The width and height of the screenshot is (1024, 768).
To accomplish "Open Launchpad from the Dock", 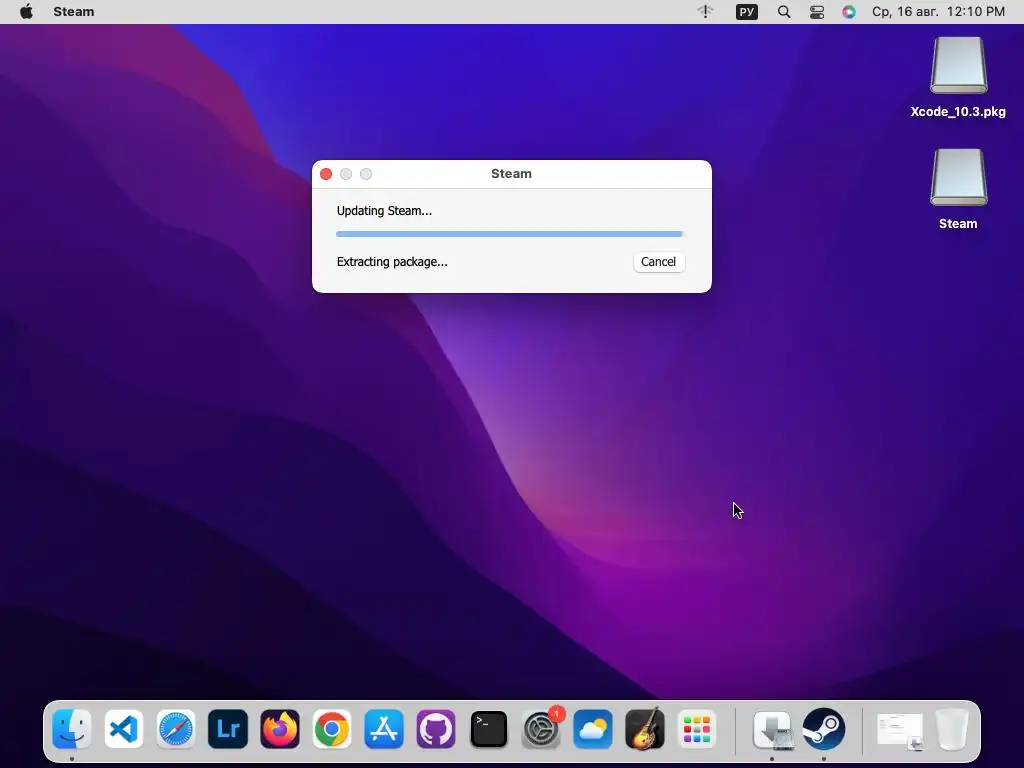I will pos(697,729).
